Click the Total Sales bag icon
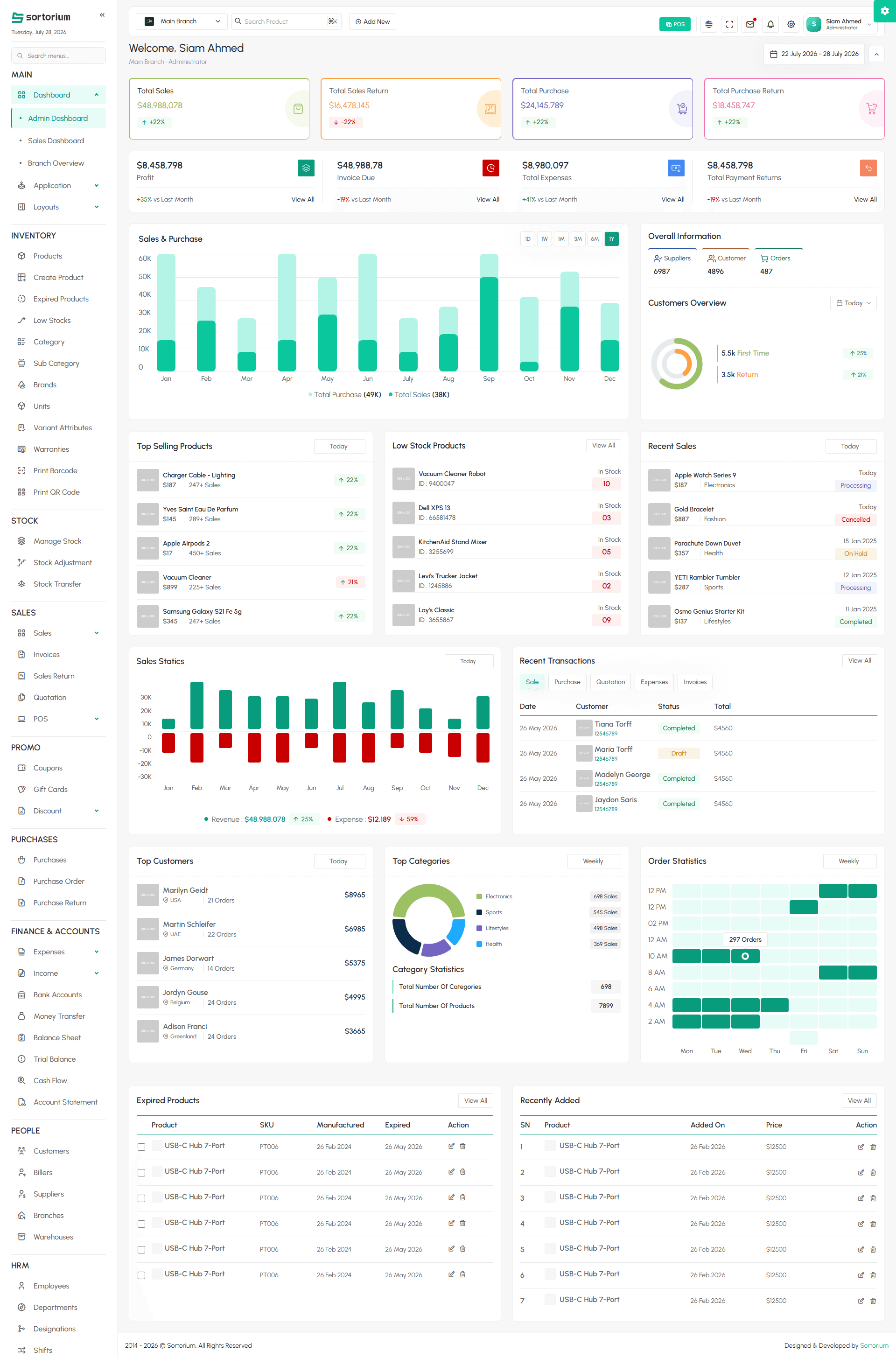The height and width of the screenshot is (1358, 896). (298, 109)
